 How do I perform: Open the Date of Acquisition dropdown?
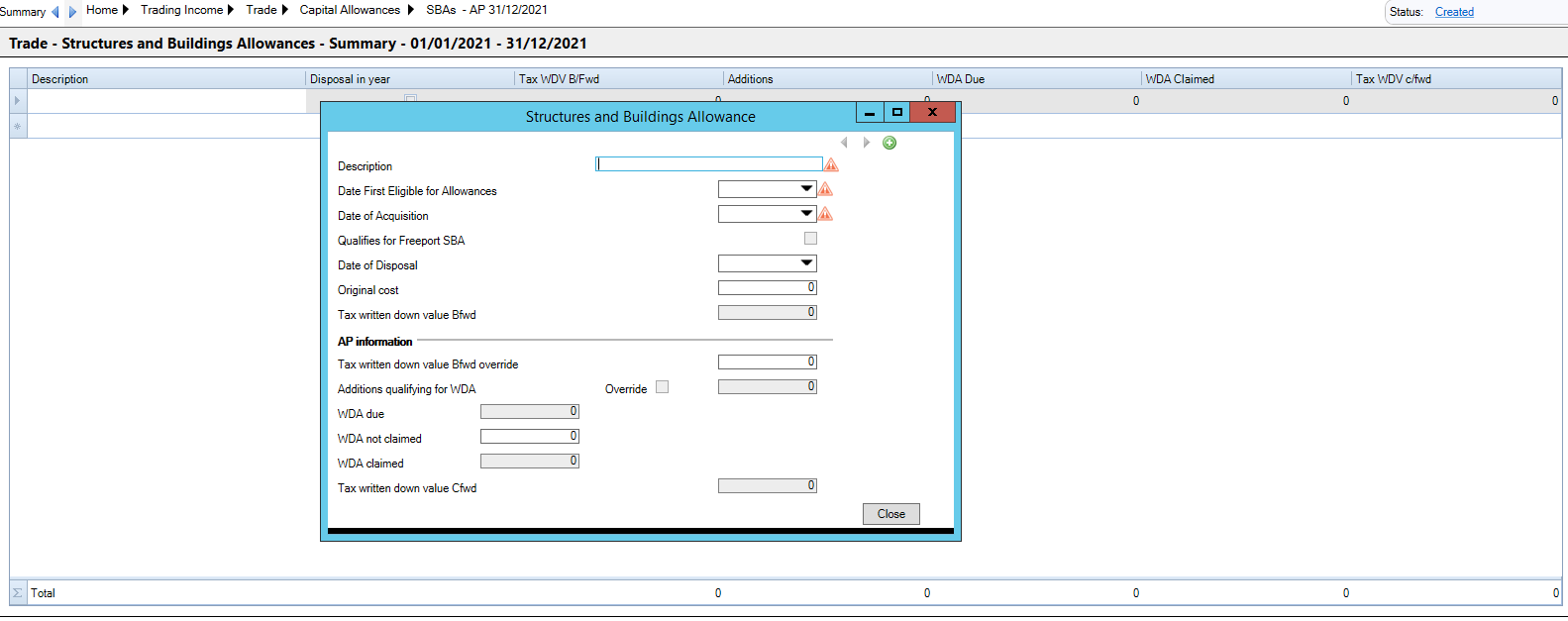807,213
